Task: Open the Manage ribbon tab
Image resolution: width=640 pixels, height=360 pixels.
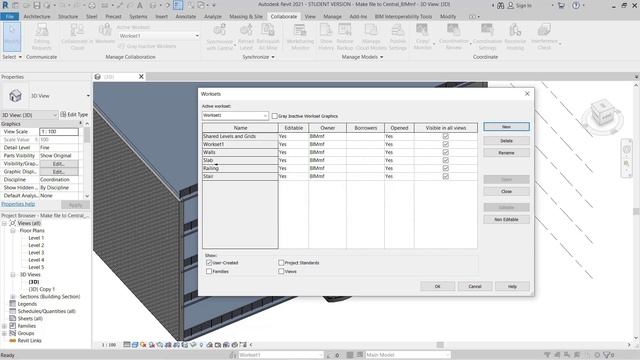Action: [332, 17]
